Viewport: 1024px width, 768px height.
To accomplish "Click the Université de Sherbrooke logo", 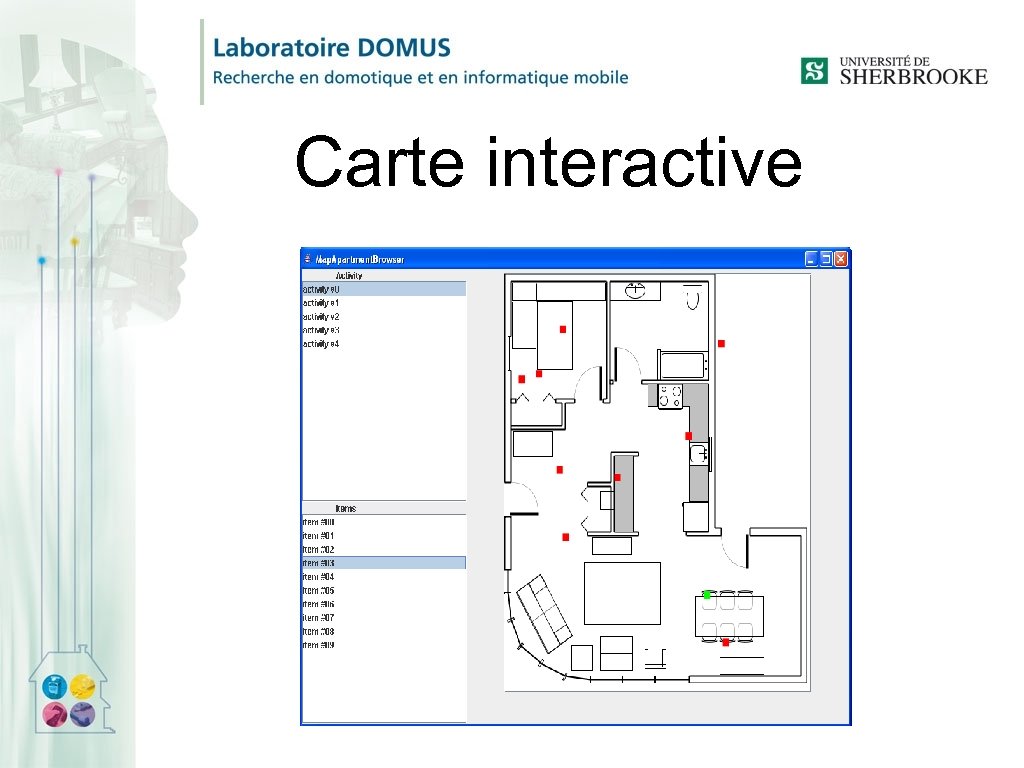I will [x=893, y=68].
